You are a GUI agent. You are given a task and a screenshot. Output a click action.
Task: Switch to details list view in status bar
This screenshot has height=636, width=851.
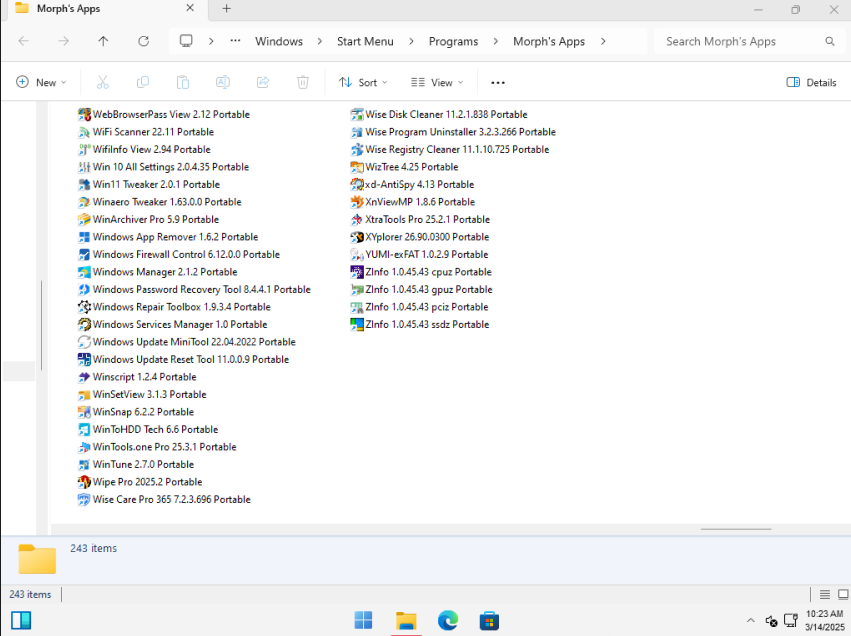click(x=824, y=595)
